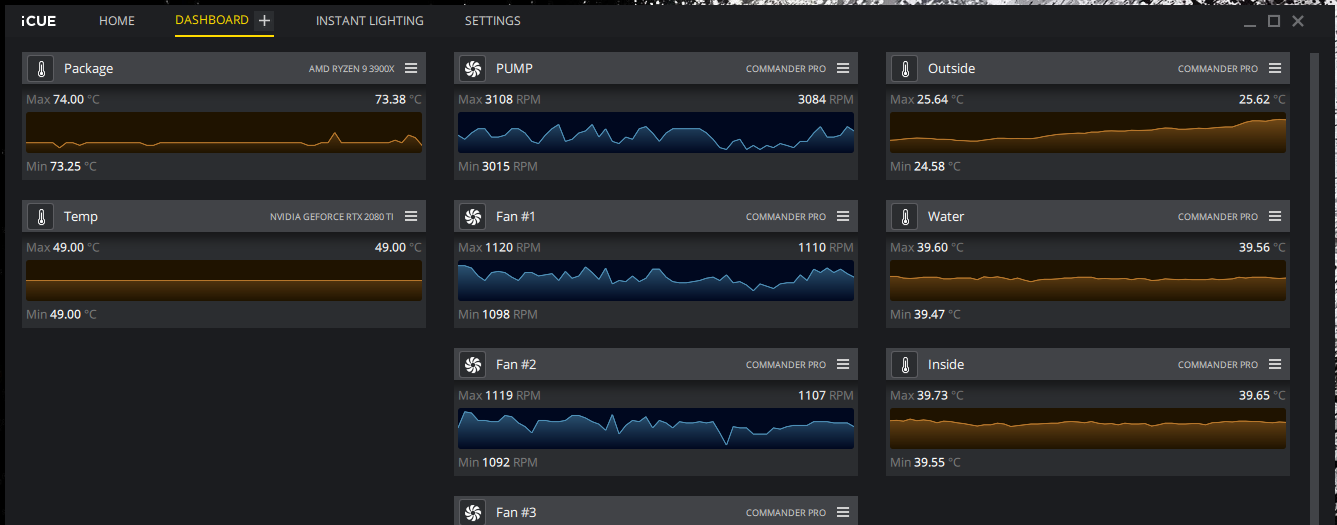Screen dimensions: 1337x525
Task: Click the fan icon on Fan #3 widget
Action: (473, 513)
